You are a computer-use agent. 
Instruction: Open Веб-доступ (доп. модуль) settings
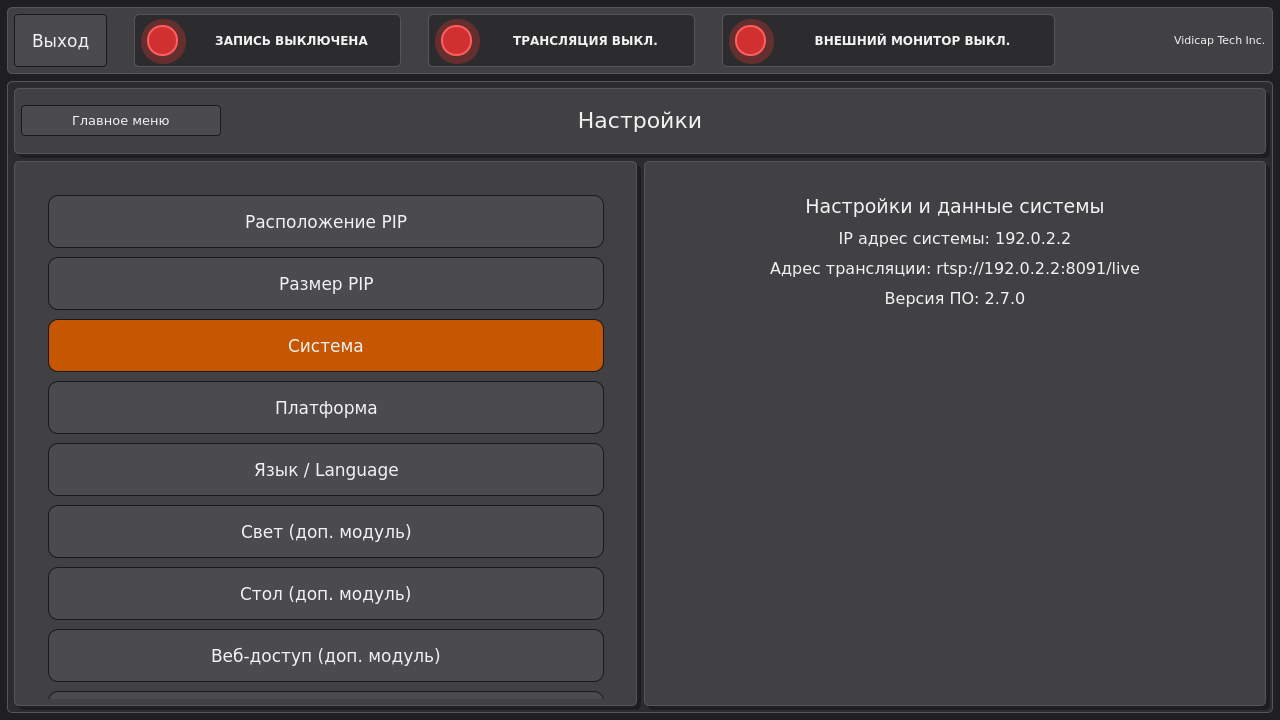point(326,656)
